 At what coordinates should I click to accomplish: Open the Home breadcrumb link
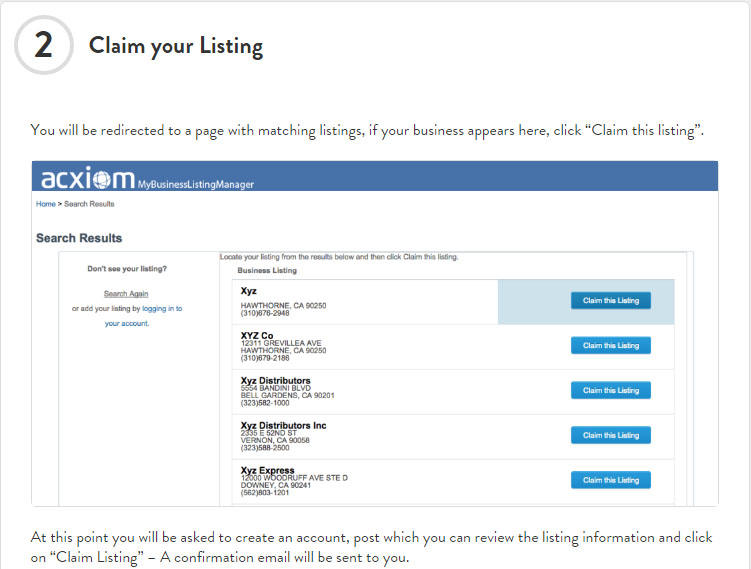point(46,204)
